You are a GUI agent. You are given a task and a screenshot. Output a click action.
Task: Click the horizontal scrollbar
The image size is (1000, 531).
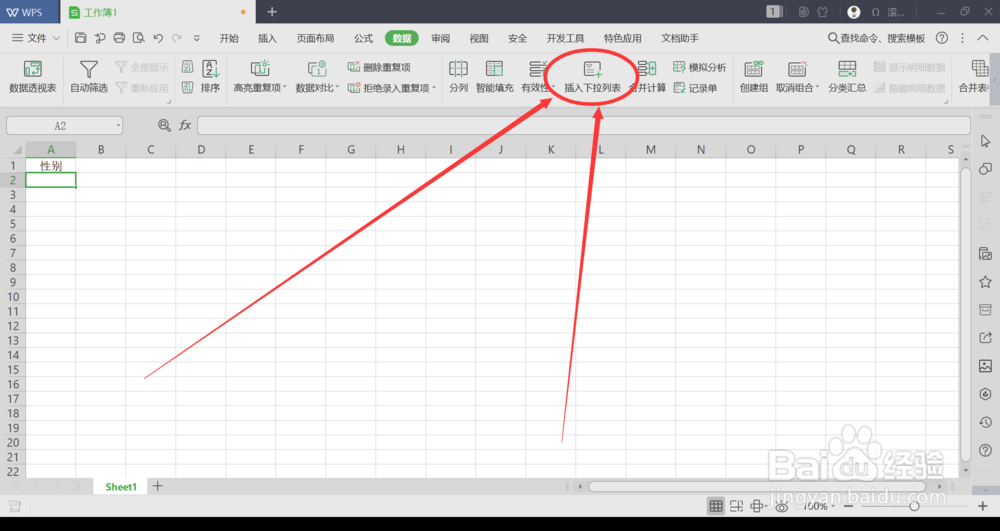[756, 486]
